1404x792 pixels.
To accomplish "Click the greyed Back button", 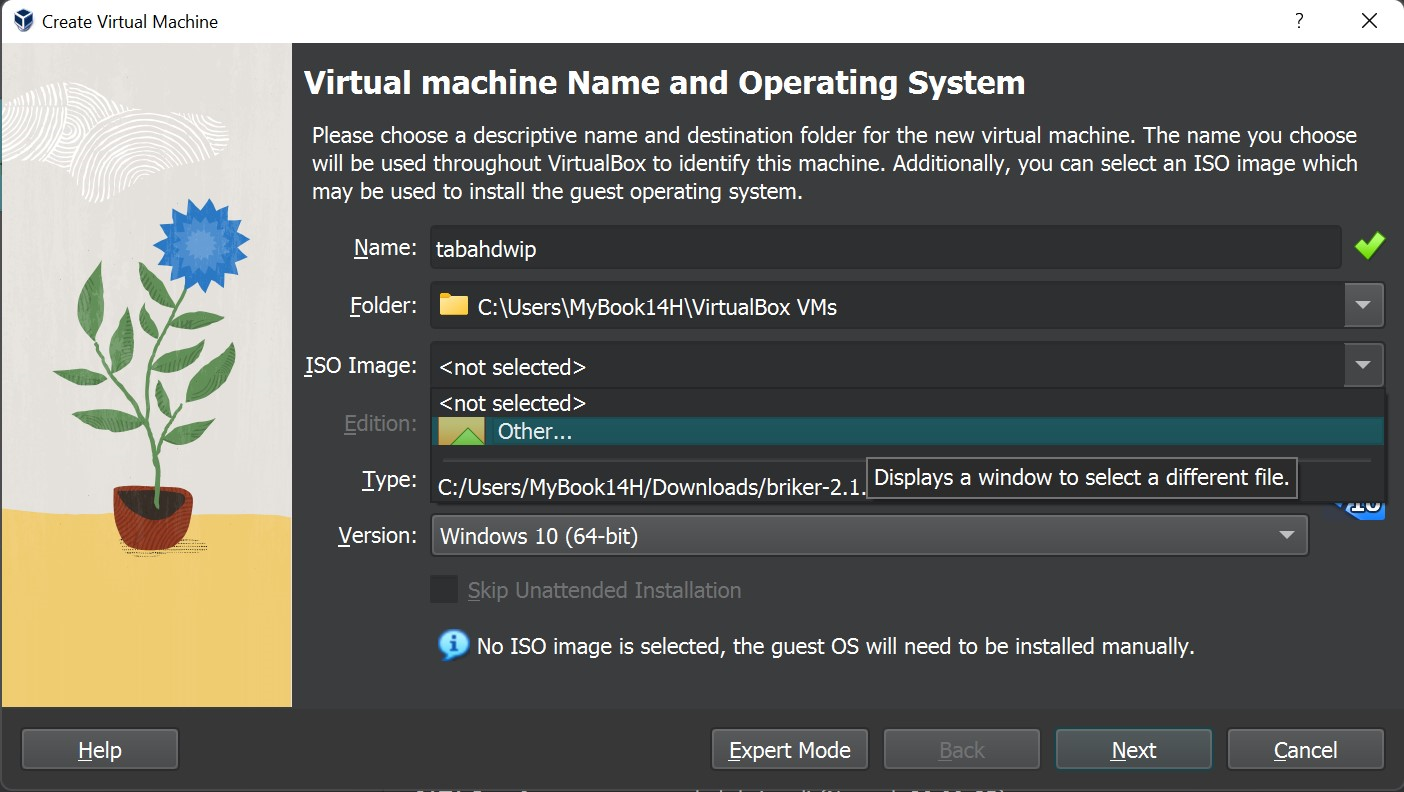I will click(x=962, y=750).
